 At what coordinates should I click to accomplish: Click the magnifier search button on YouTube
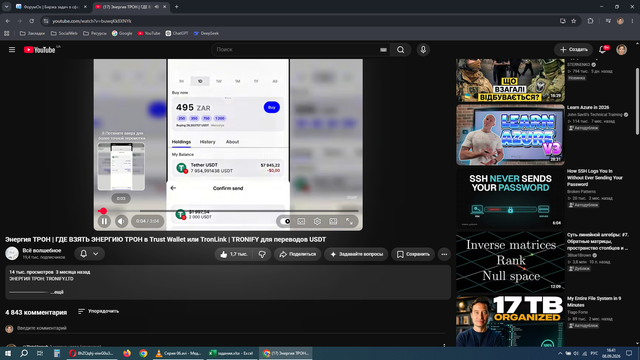click(400, 50)
